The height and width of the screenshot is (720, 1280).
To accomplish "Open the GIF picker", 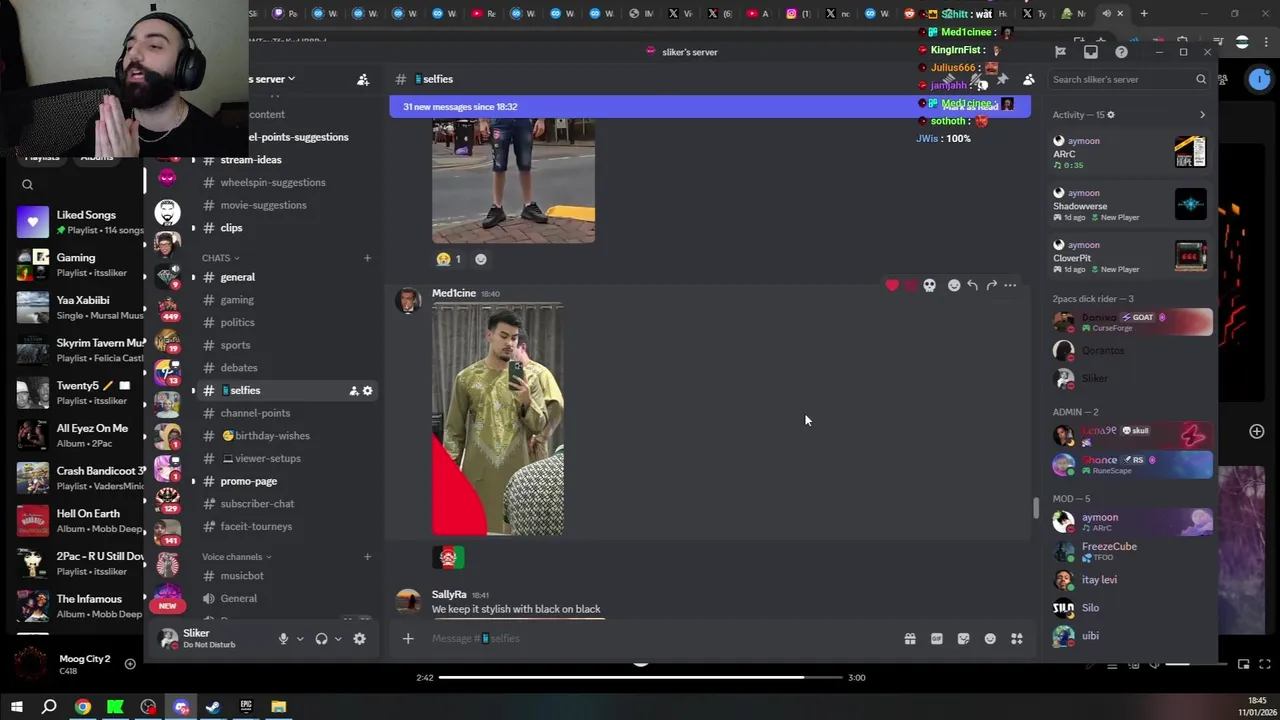I will pos(937,639).
